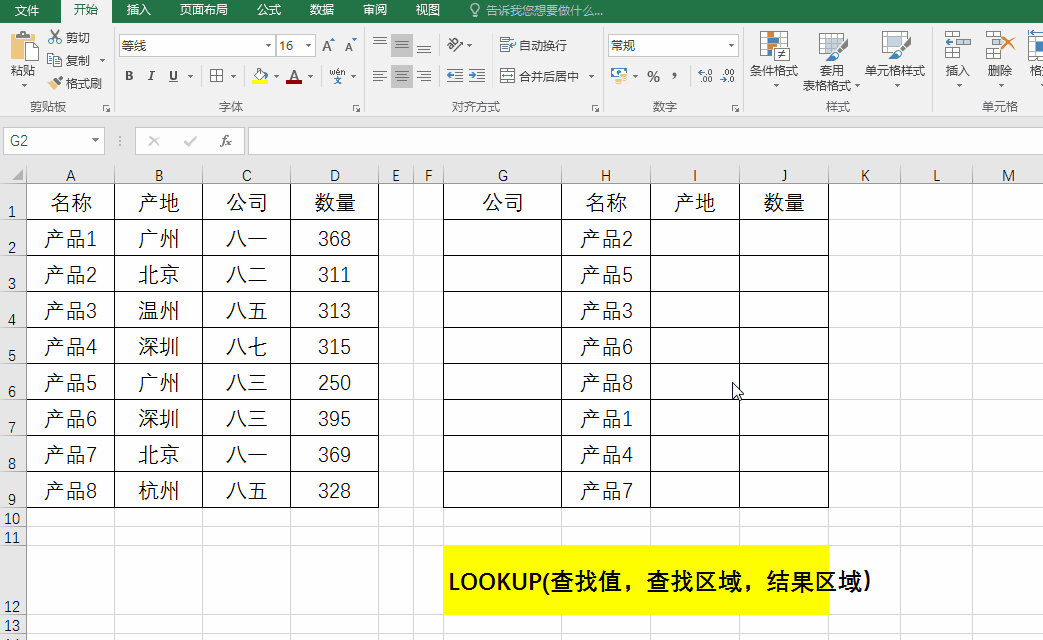The image size is (1043, 640).
Task: Toggle Wrap Text (自动换行)
Action: tap(533, 45)
